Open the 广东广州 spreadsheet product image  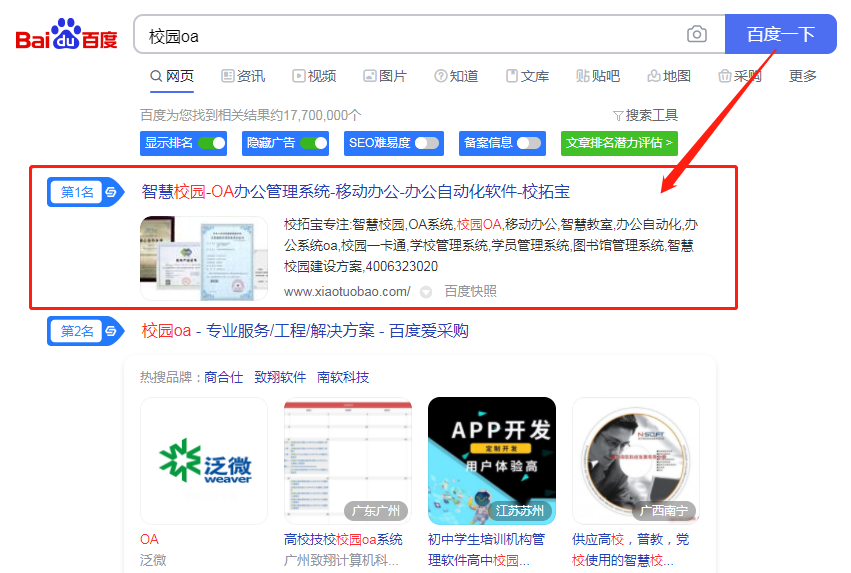(348, 461)
